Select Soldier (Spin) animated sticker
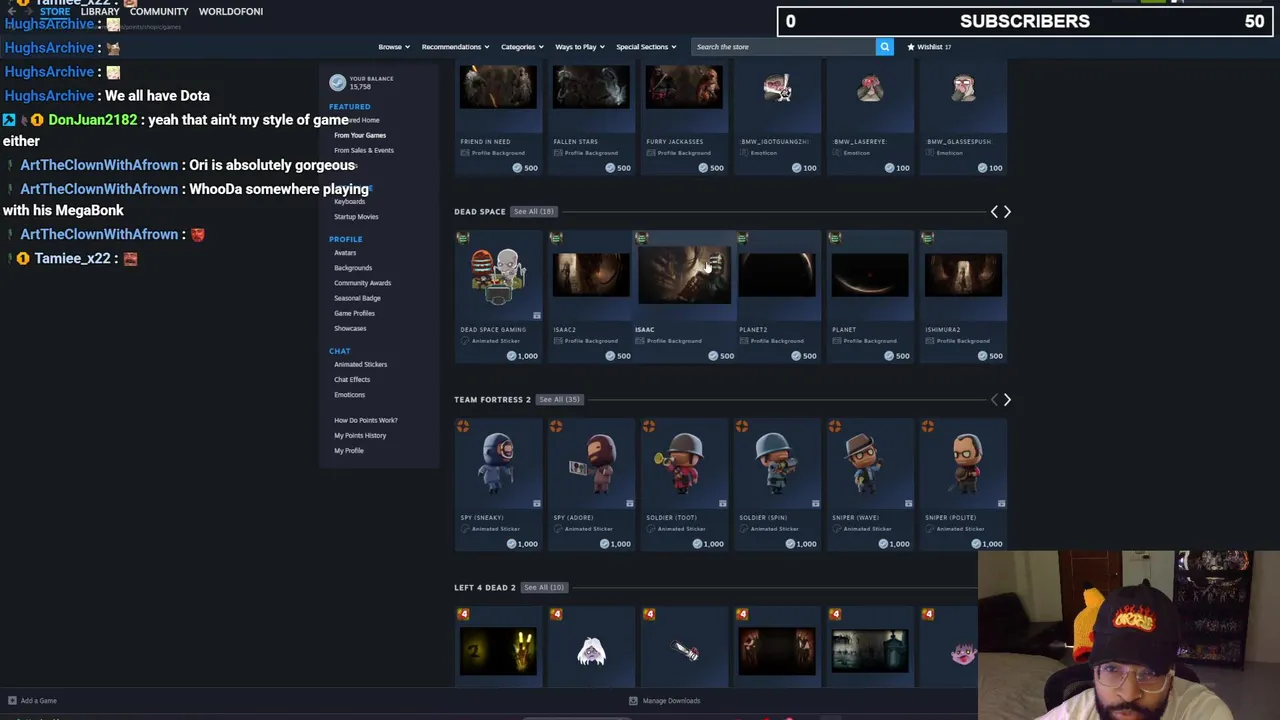The image size is (1280, 720). [777, 484]
